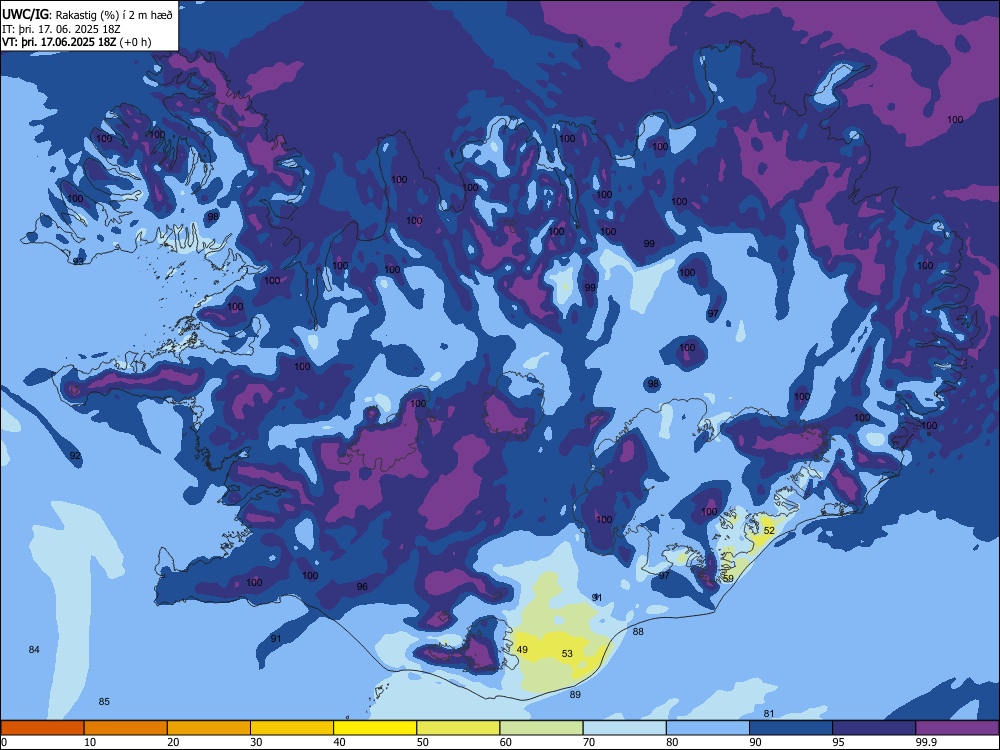Pick the 40–50 bright yellow legend swatch
Screen dimensions: 1000x750
coord(375,728)
